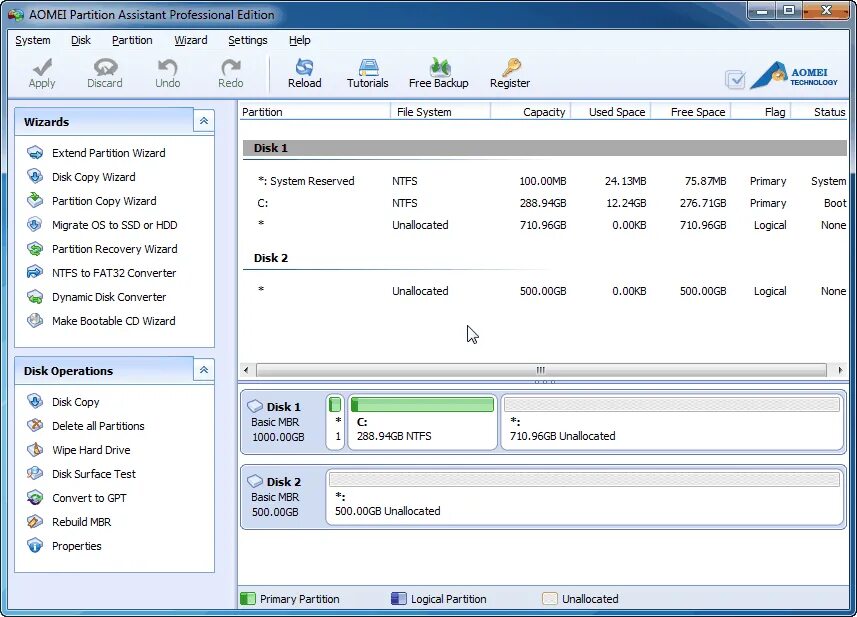Click the Discard toolbar icon
The width and height of the screenshot is (857, 617).
tap(105, 67)
